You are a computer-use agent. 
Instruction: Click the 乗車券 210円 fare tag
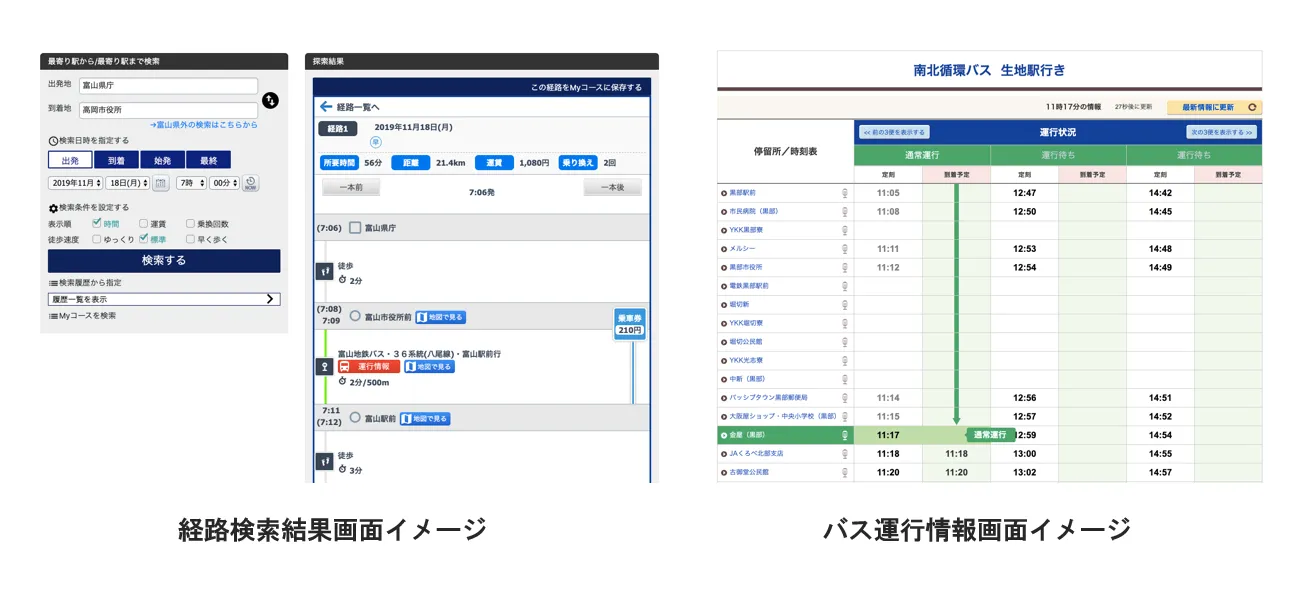tap(630, 324)
